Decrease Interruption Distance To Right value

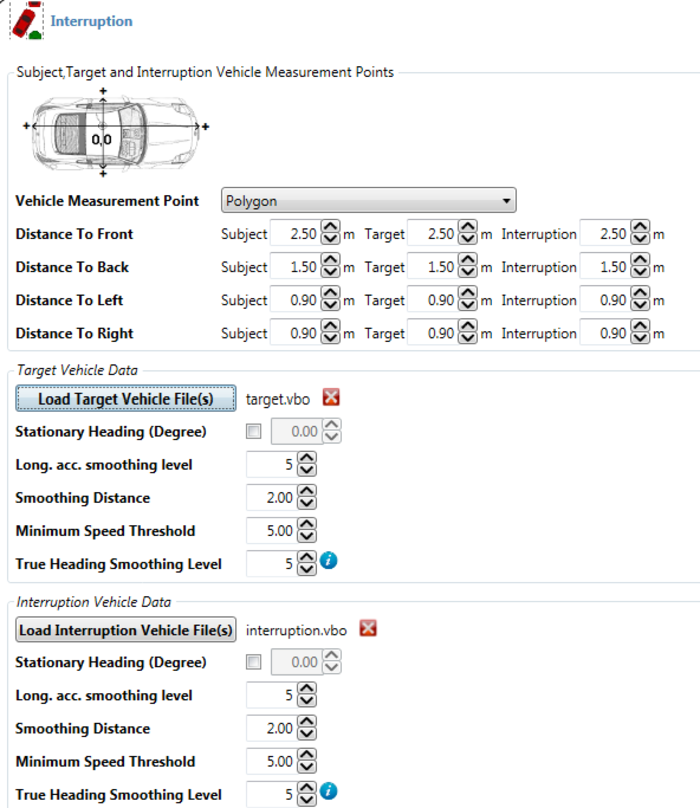click(640, 339)
